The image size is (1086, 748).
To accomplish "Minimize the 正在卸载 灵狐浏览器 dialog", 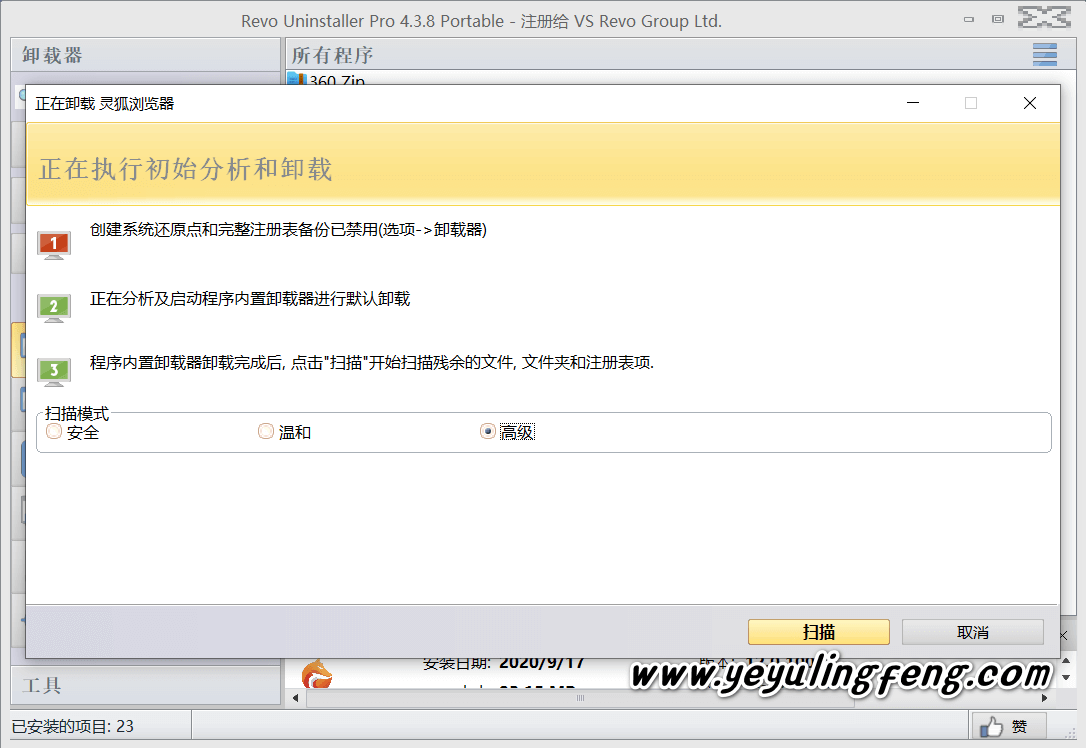I will 913,103.
